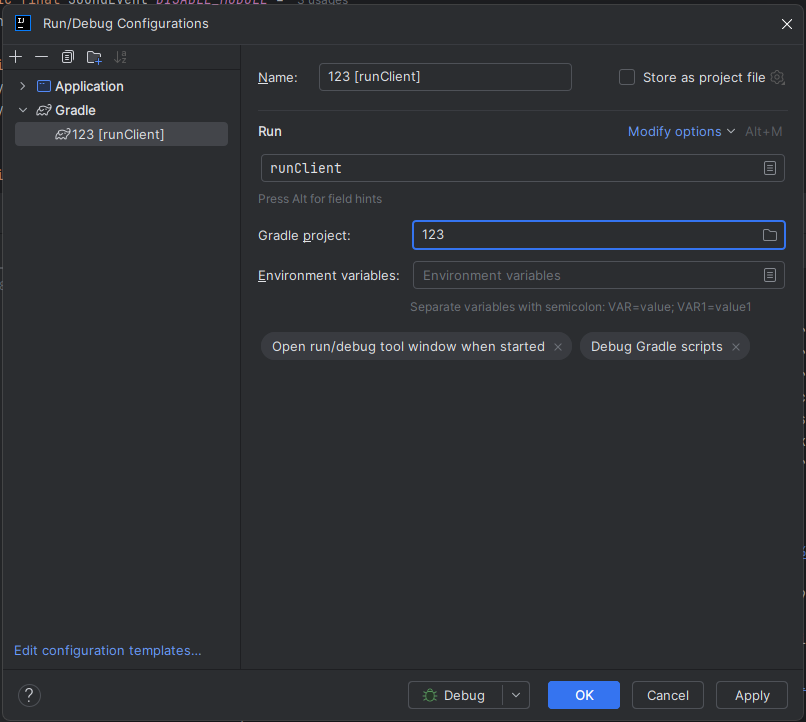Select the Gradle tree item
Viewport: 806px width, 722px height.
(x=75, y=110)
